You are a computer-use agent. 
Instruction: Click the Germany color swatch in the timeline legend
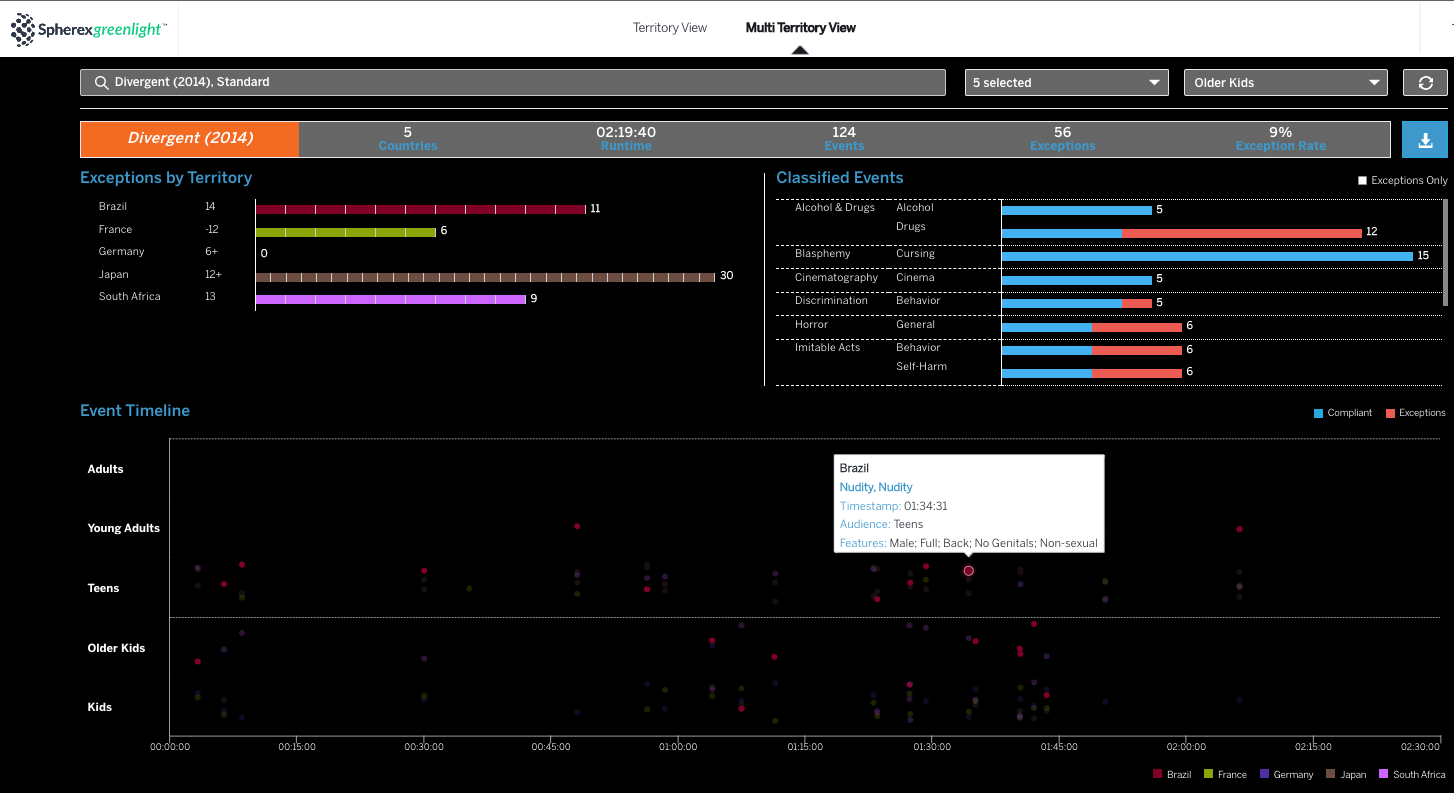click(x=1265, y=774)
